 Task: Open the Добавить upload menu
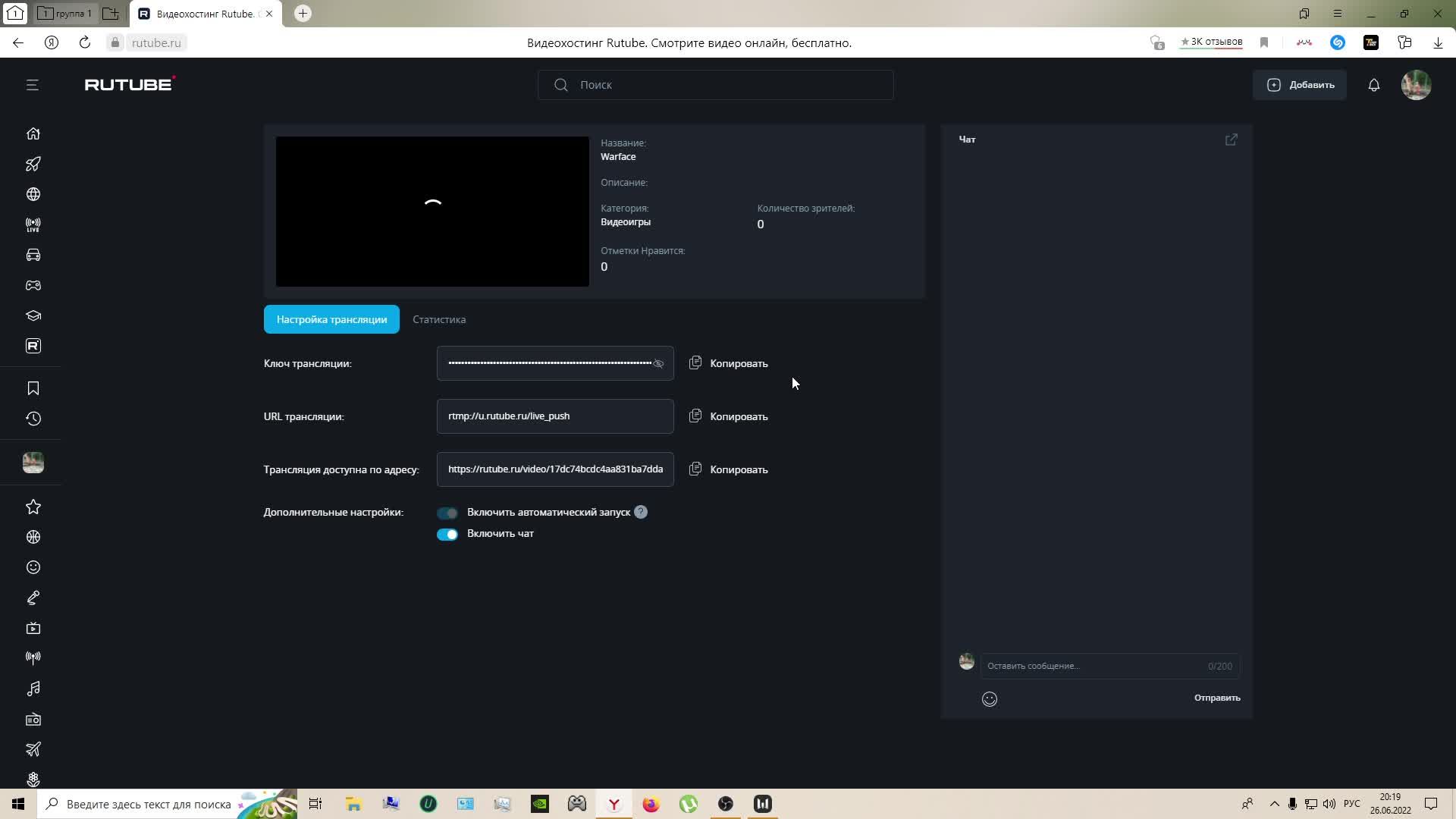1300,85
